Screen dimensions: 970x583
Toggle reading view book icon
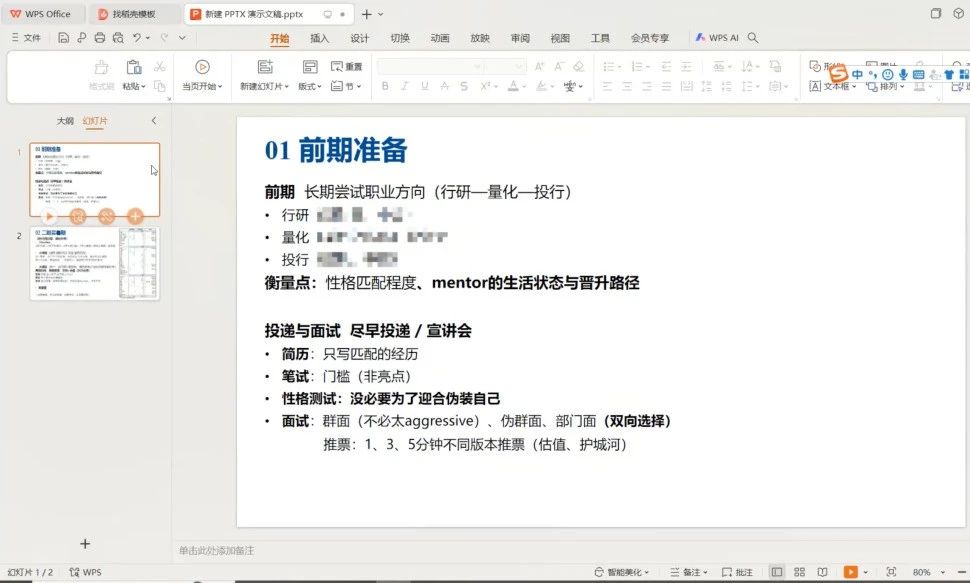click(821, 572)
